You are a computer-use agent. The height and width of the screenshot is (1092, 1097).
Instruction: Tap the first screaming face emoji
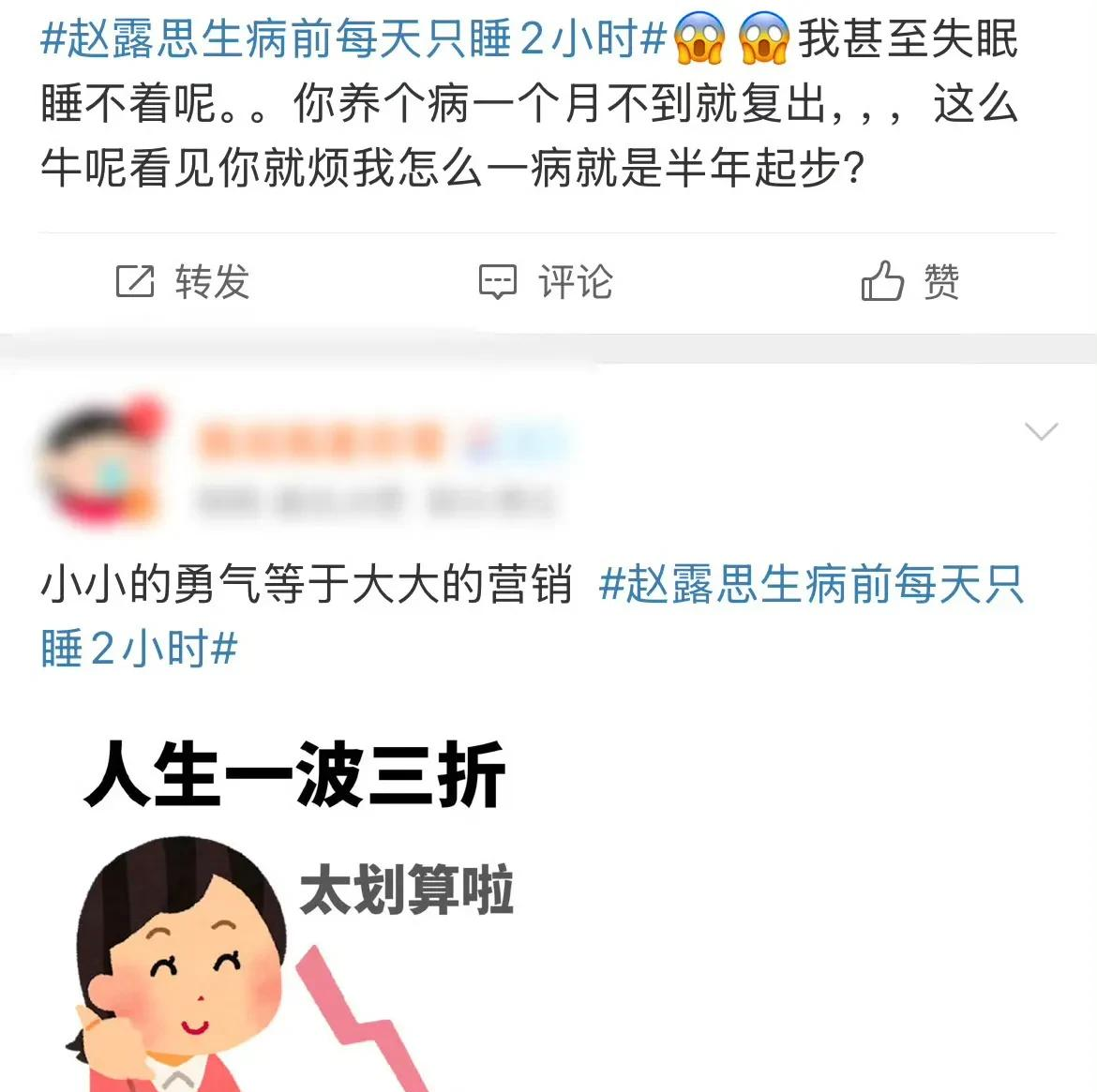pos(699,37)
